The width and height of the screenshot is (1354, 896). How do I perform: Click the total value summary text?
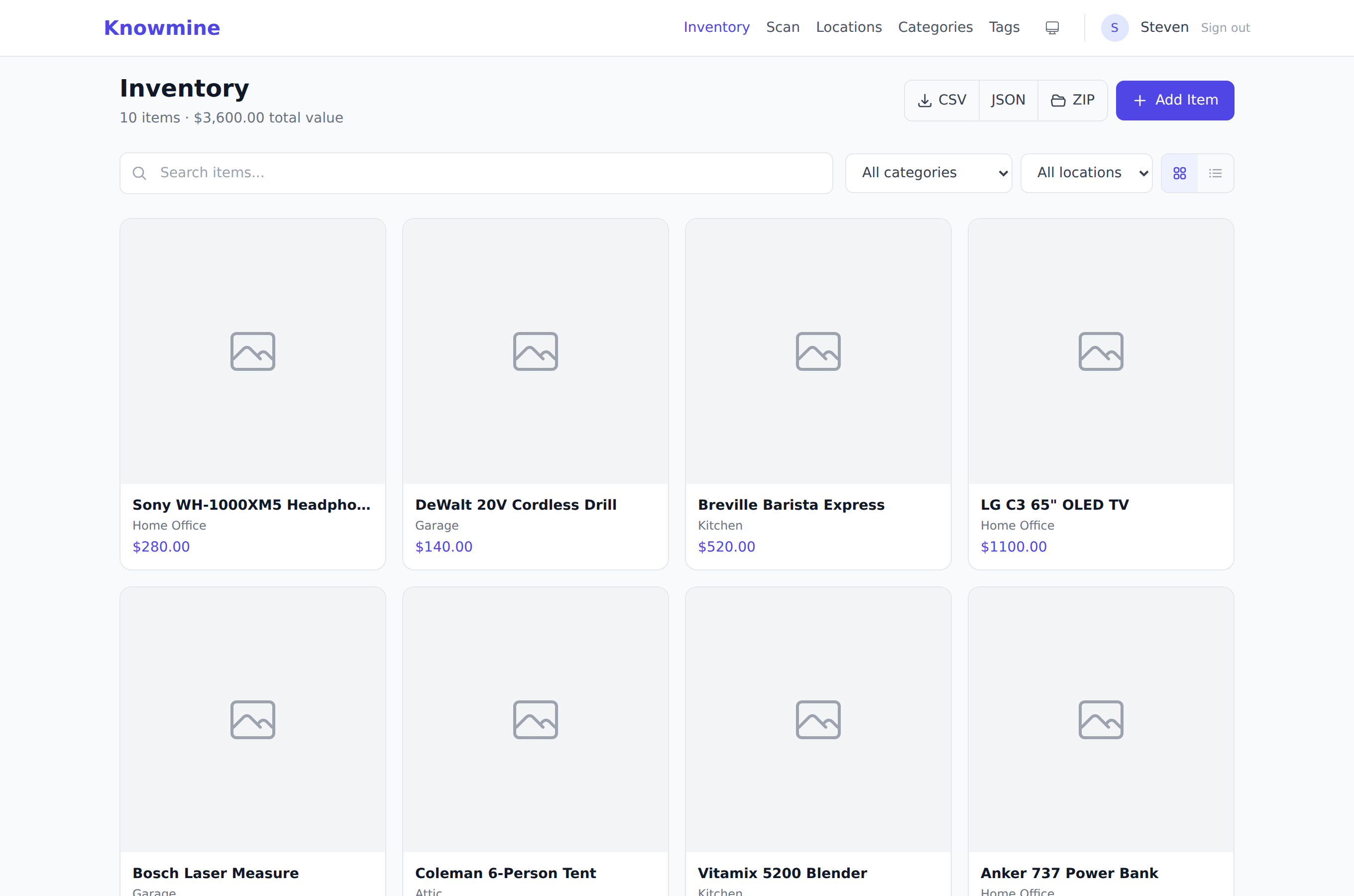tap(231, 117)
